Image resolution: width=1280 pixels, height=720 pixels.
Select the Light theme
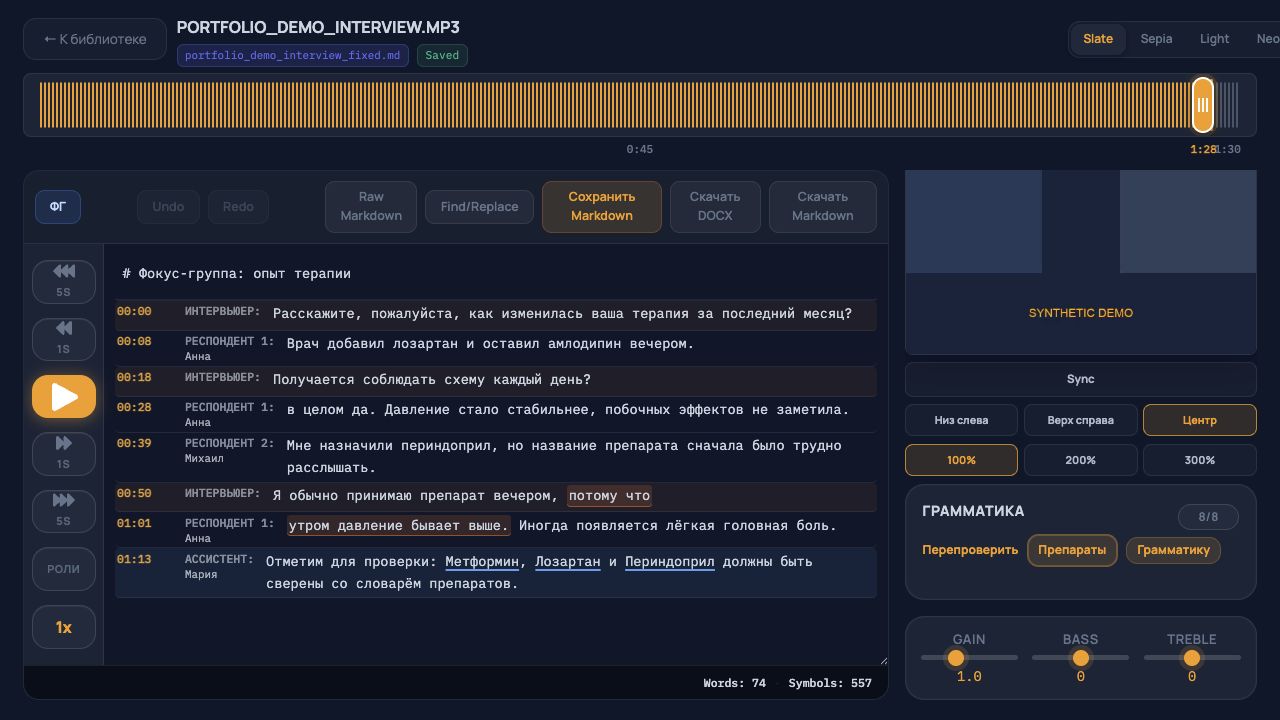click(1214, 39)
